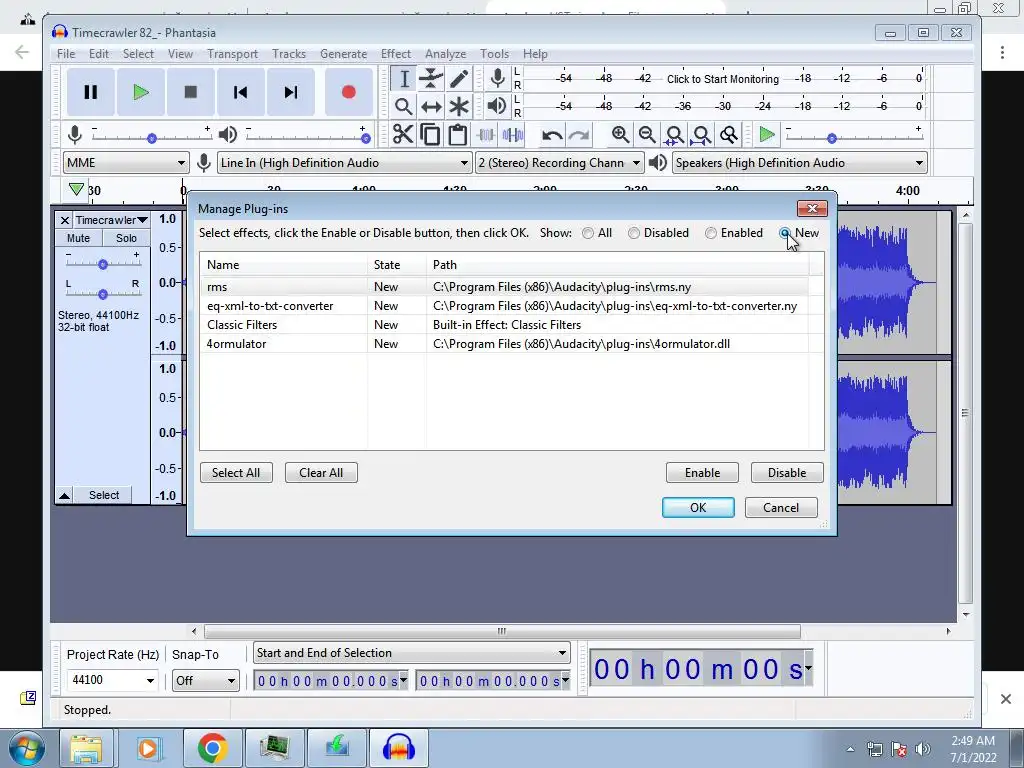
Task: Click the playback volume slider
Action: coord(306,136)
